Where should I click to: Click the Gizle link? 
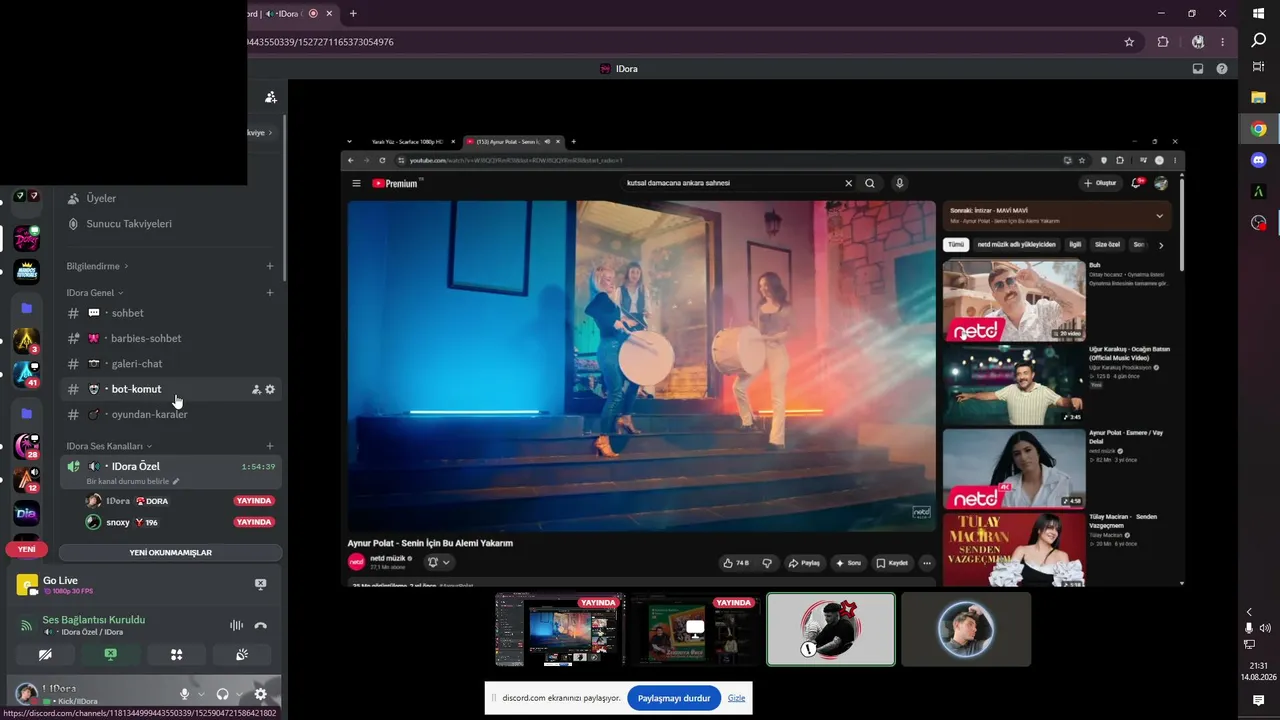click(x=736, y=698)
